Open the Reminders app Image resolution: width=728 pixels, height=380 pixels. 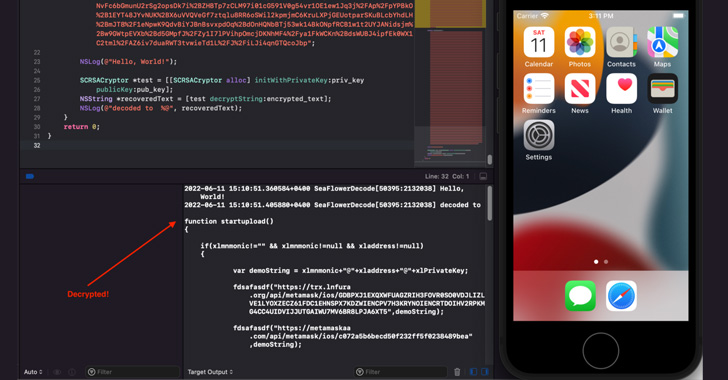pyautogui.click(x=539, y=89)
